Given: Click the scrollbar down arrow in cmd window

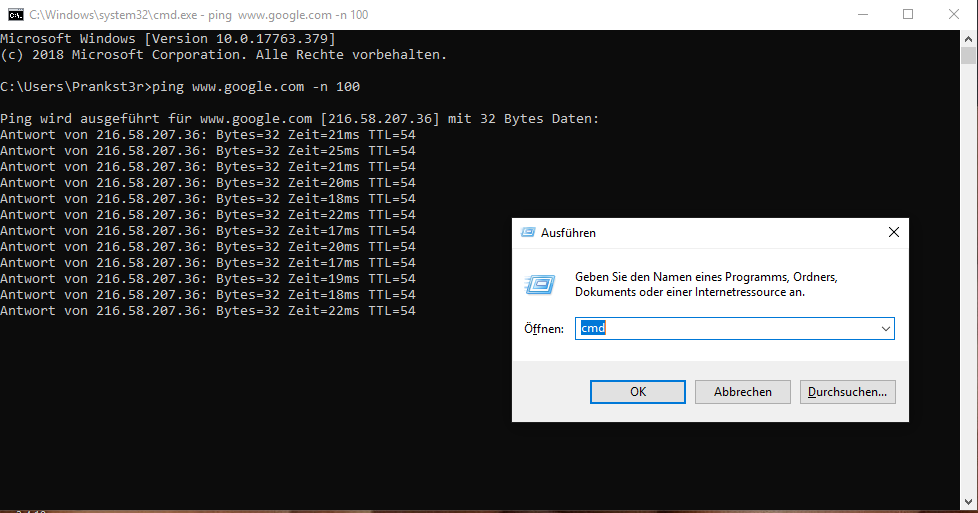Looking at the screenshot, I should point(968,501).
